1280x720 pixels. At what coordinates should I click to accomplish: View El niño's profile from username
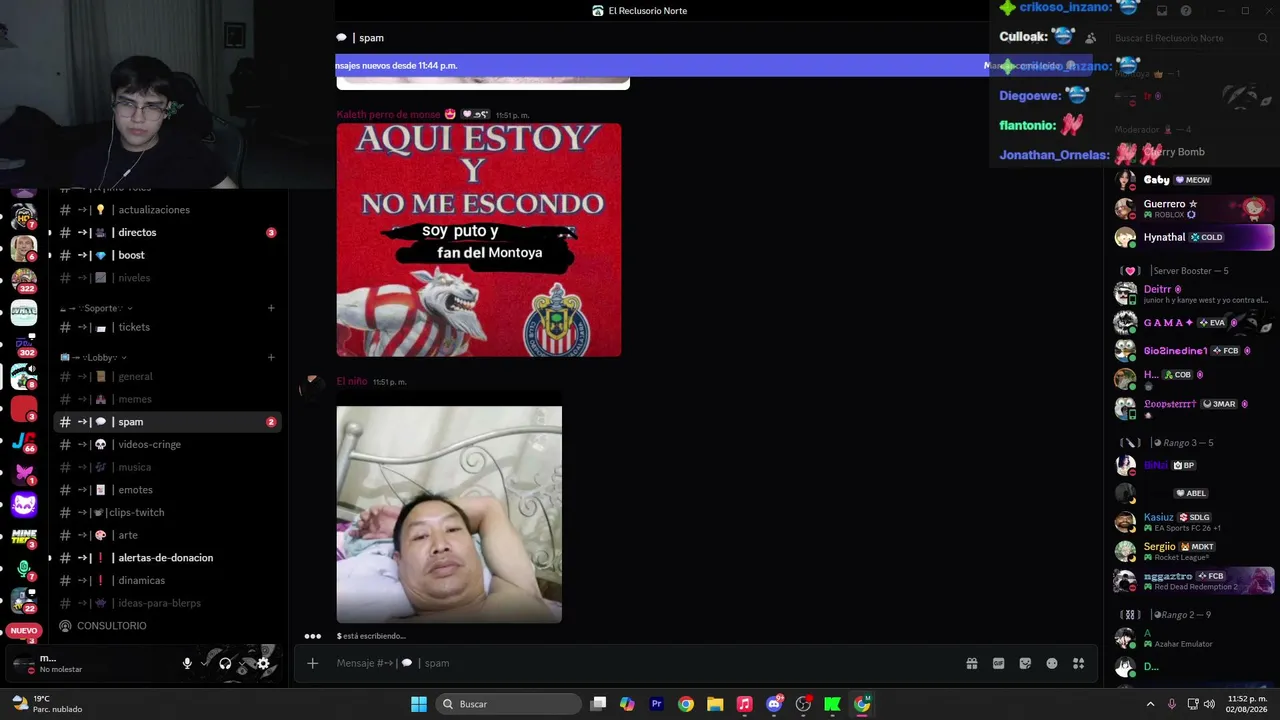point(351,381)
